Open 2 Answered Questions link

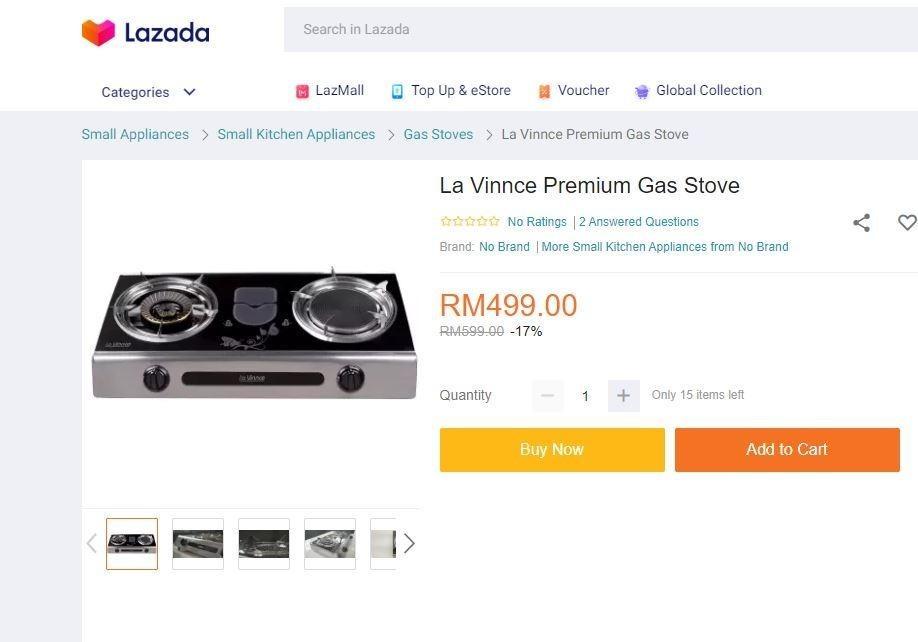[639, 222]
